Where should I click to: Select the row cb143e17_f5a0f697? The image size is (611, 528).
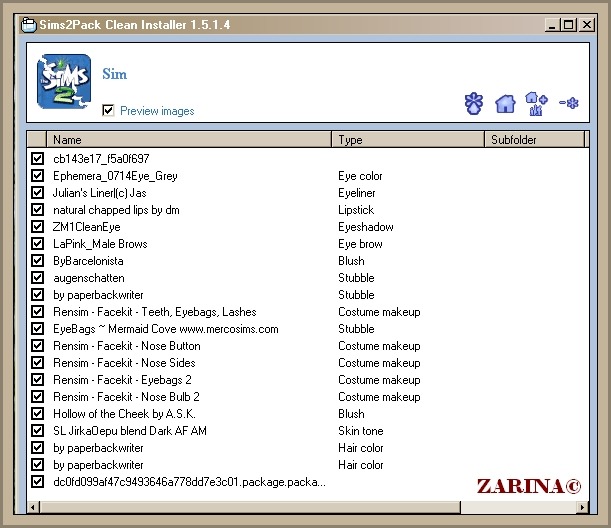tap(101, 159)
